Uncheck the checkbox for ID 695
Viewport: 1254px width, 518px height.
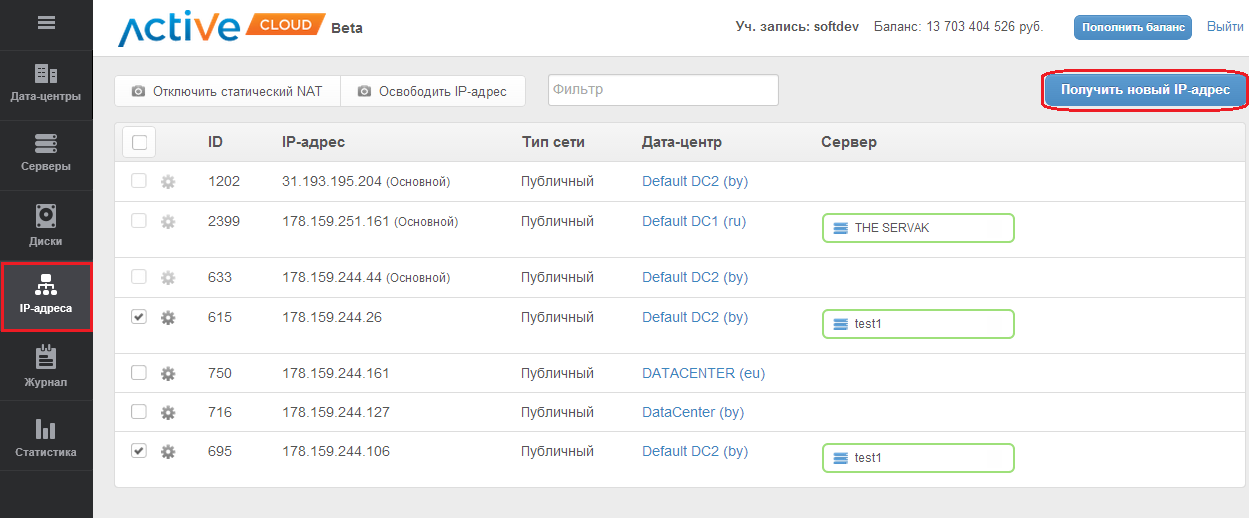139,451
